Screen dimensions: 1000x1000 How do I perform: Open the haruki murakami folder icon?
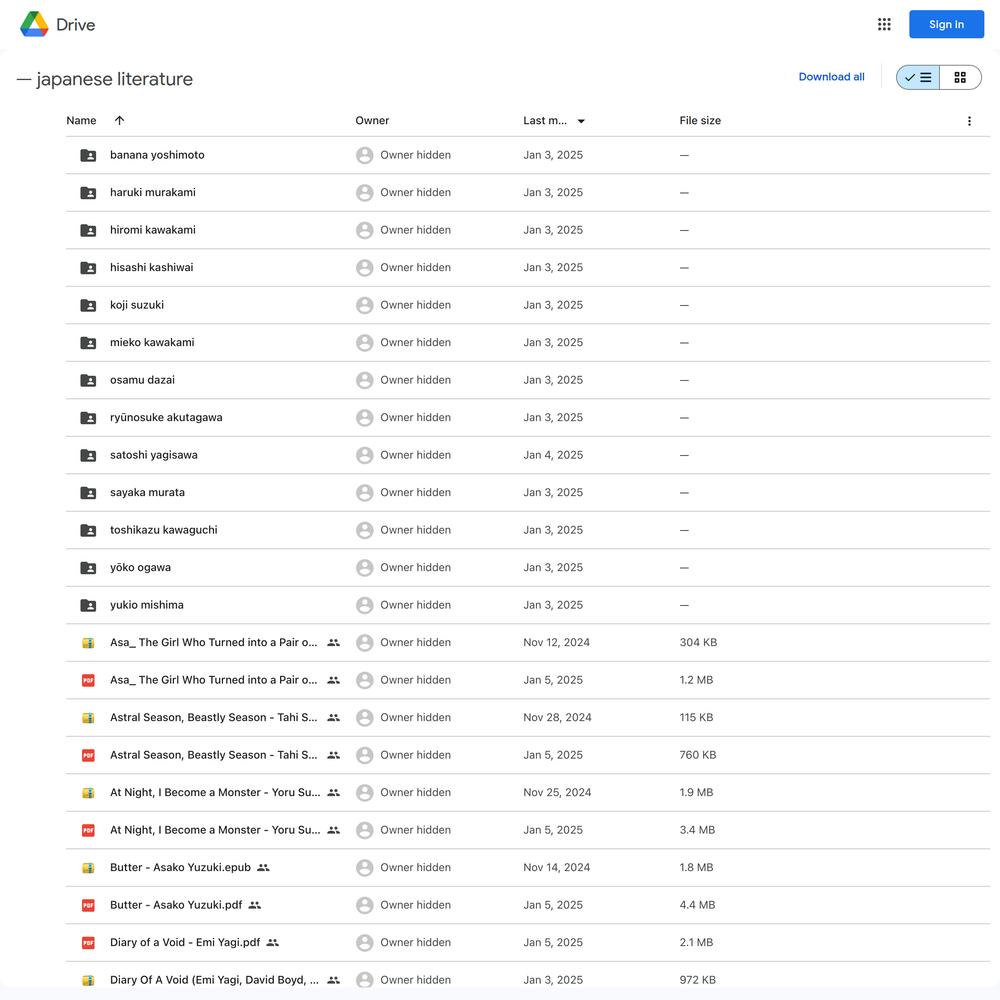pyautogui.click(x=88, y=193)
